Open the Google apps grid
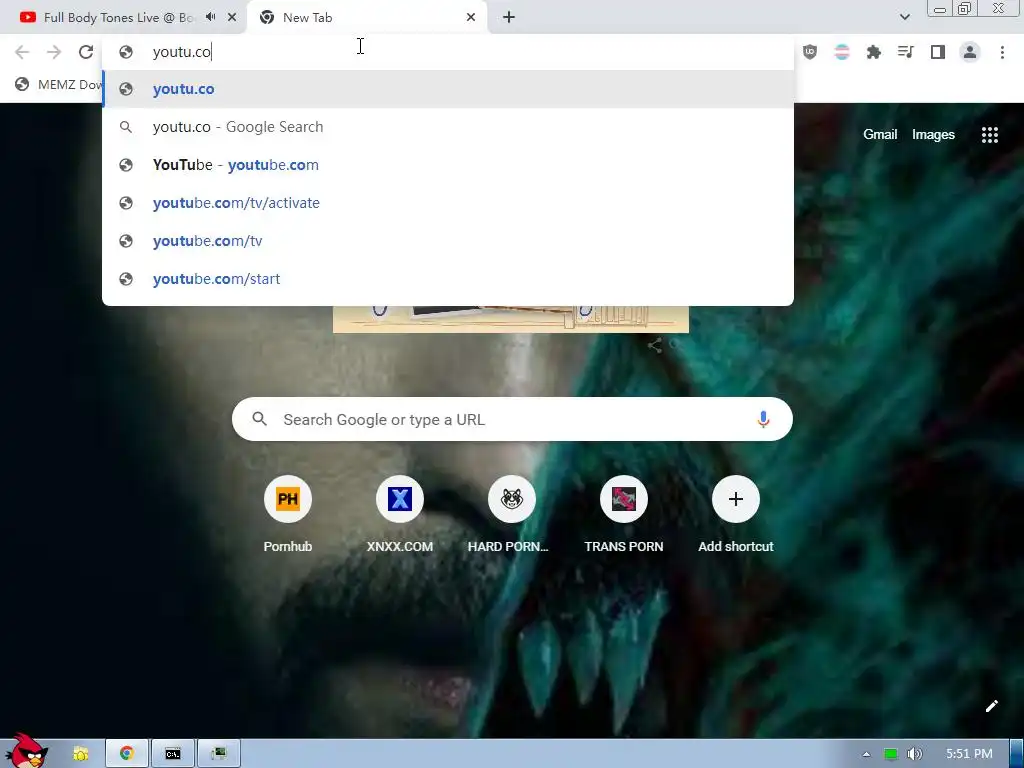Viewport: 1024px width, 768px height. coord(989,135)
